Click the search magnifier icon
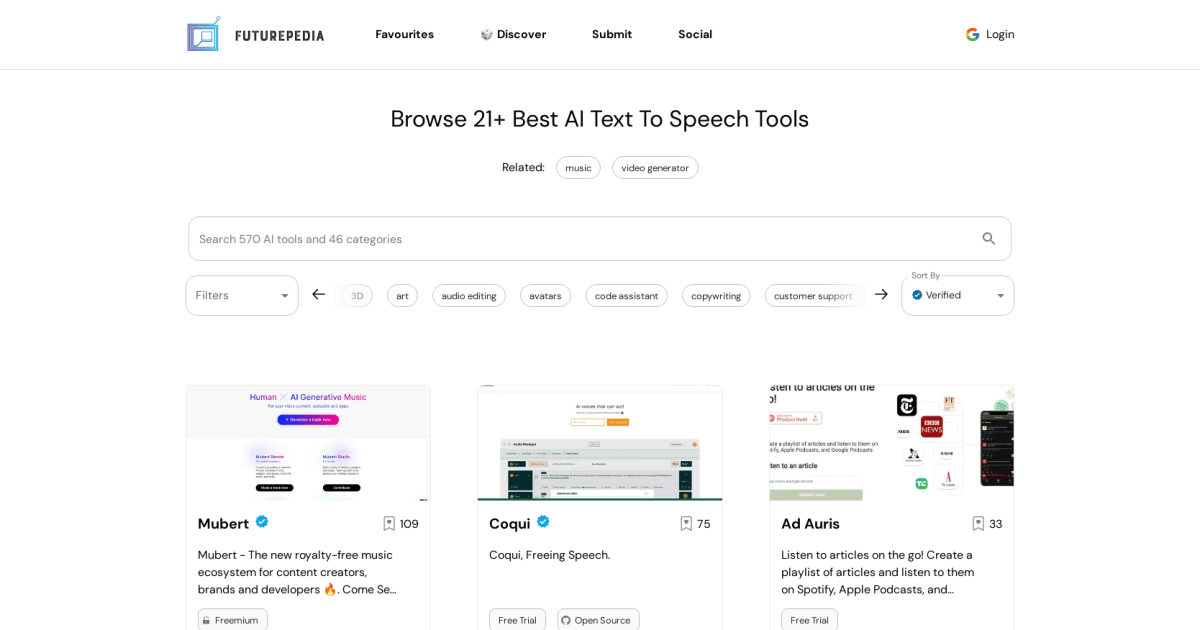The image size is (1200, 630). click(x=988, y=238)
